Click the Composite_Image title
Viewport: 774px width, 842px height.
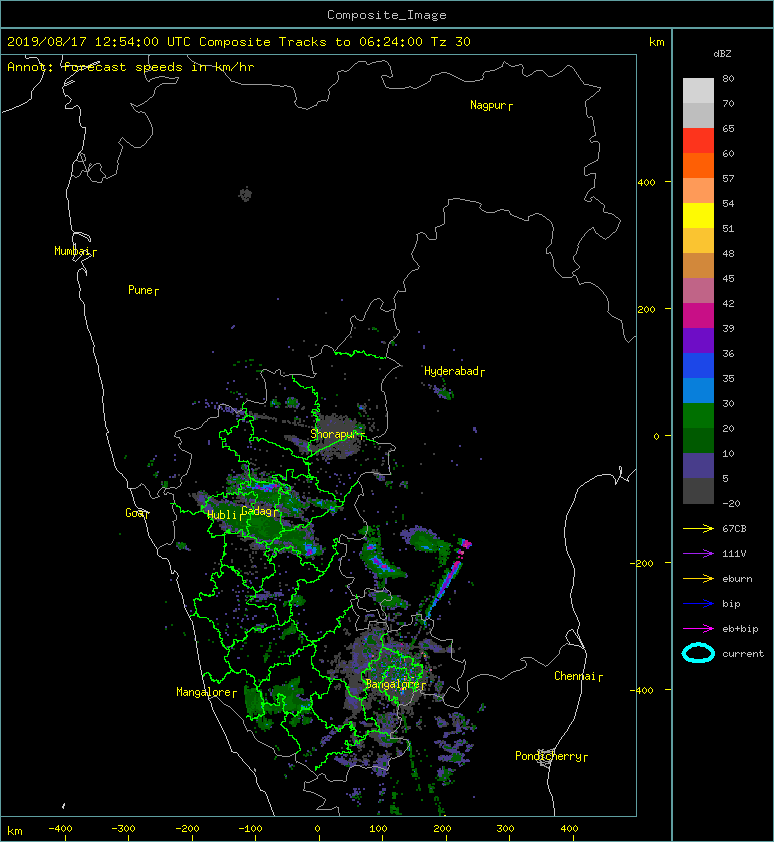387,15
